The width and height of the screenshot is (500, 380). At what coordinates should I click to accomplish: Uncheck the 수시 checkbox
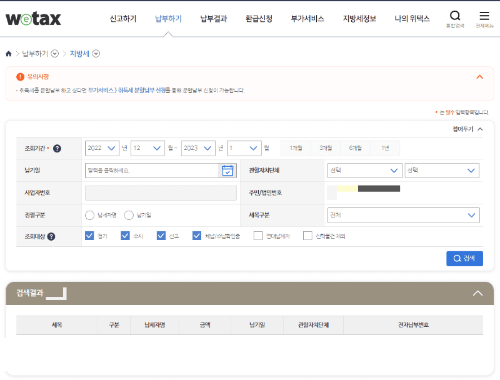tap(125, 236)
